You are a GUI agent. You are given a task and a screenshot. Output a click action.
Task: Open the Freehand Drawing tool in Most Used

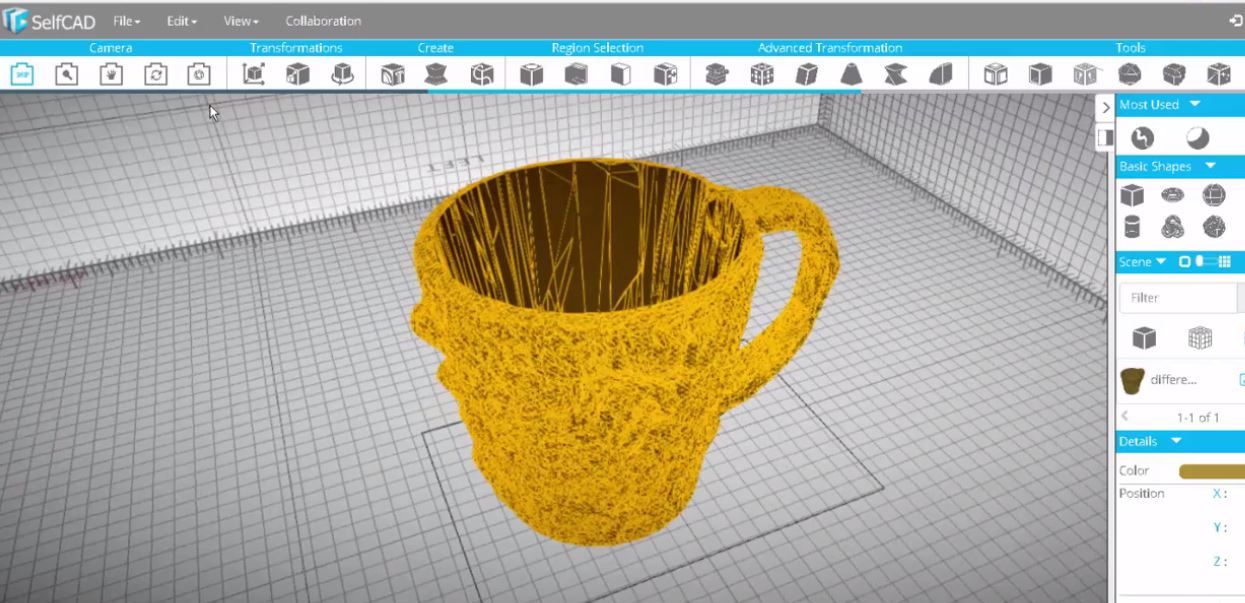1141,135
